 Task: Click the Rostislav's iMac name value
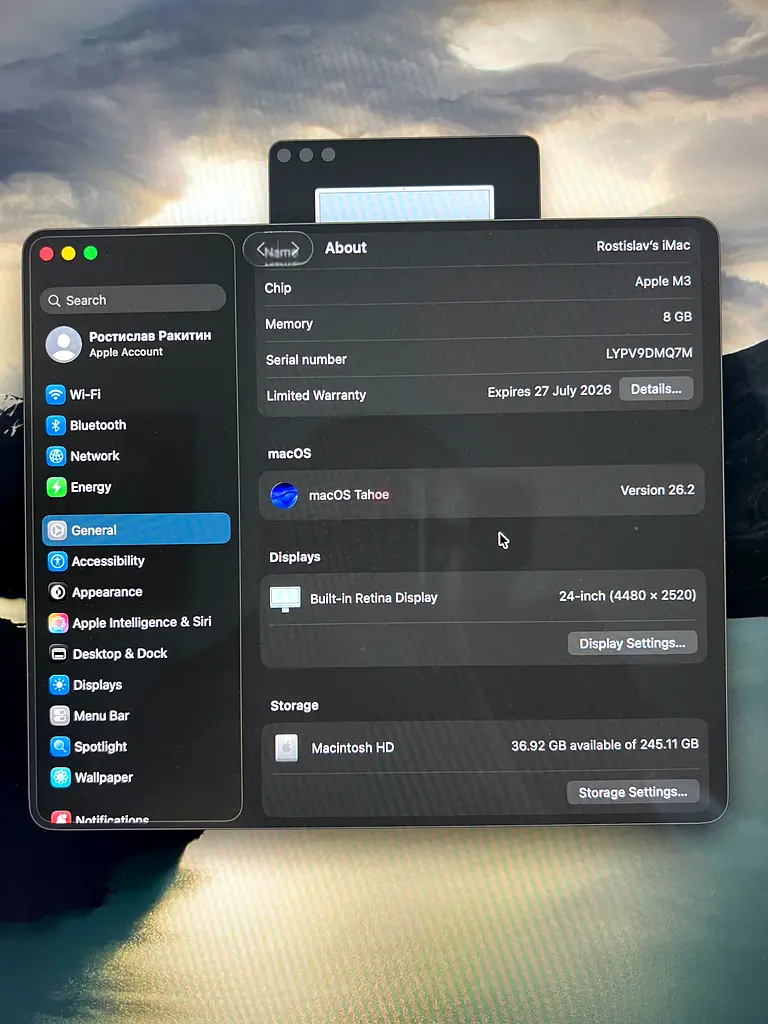[643, 246]
